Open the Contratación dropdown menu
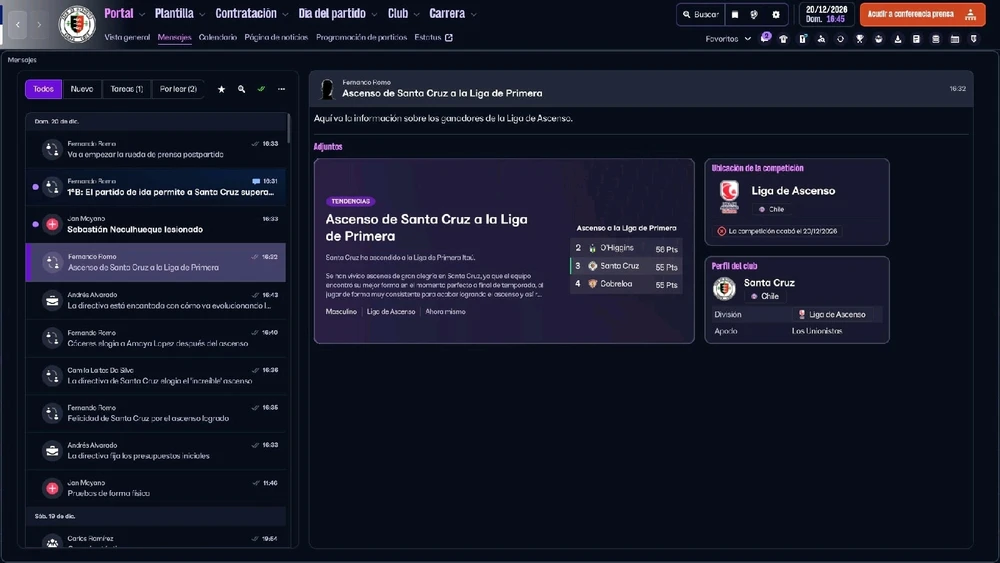Image resolution: width=1000 pixels, height=563 pixels. click(x=251, y=13)
